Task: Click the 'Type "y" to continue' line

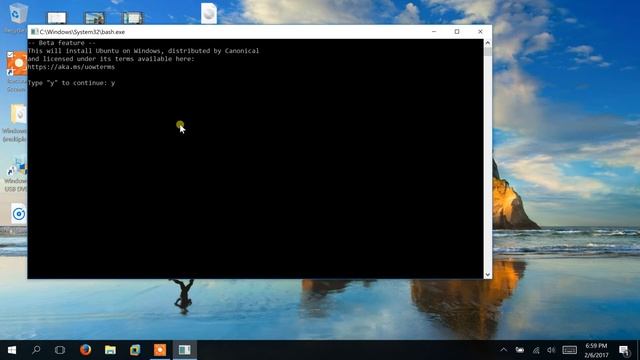Action: pos(71,83)
